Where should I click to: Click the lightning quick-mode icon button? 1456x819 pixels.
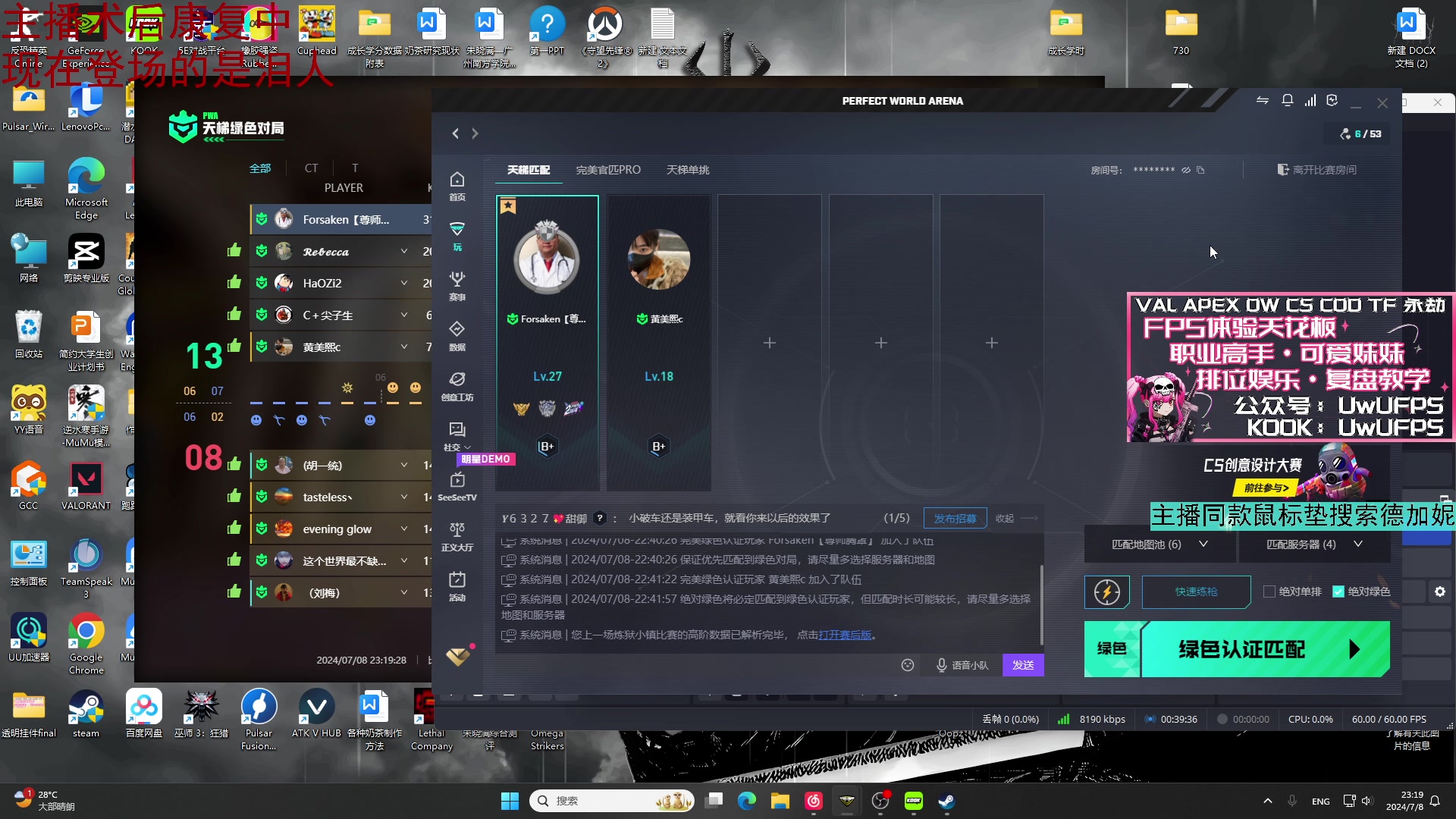[x=1107, y=591]
